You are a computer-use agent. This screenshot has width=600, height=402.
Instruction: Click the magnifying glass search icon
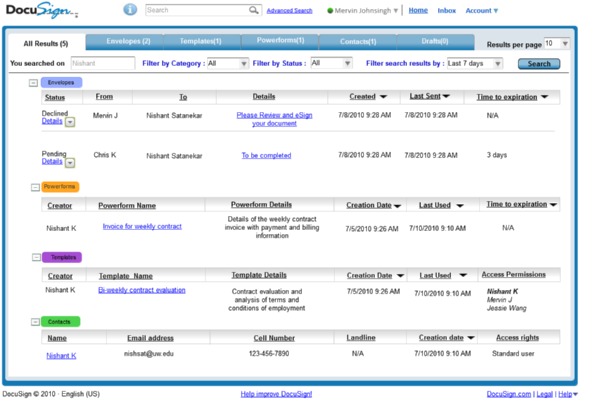click(254, 10)
